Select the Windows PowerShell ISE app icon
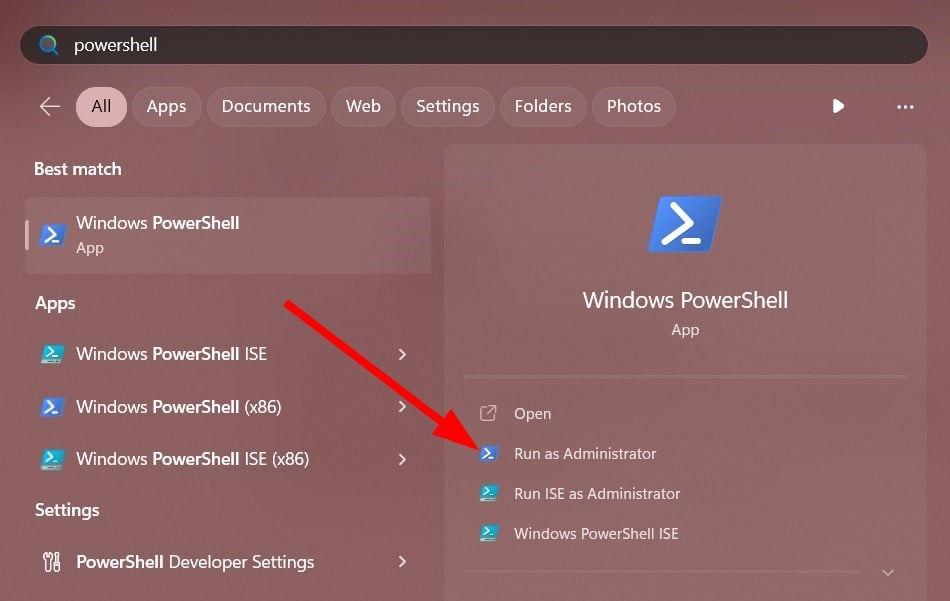This screenshot has width=950, height=601. tap(53, 353)
